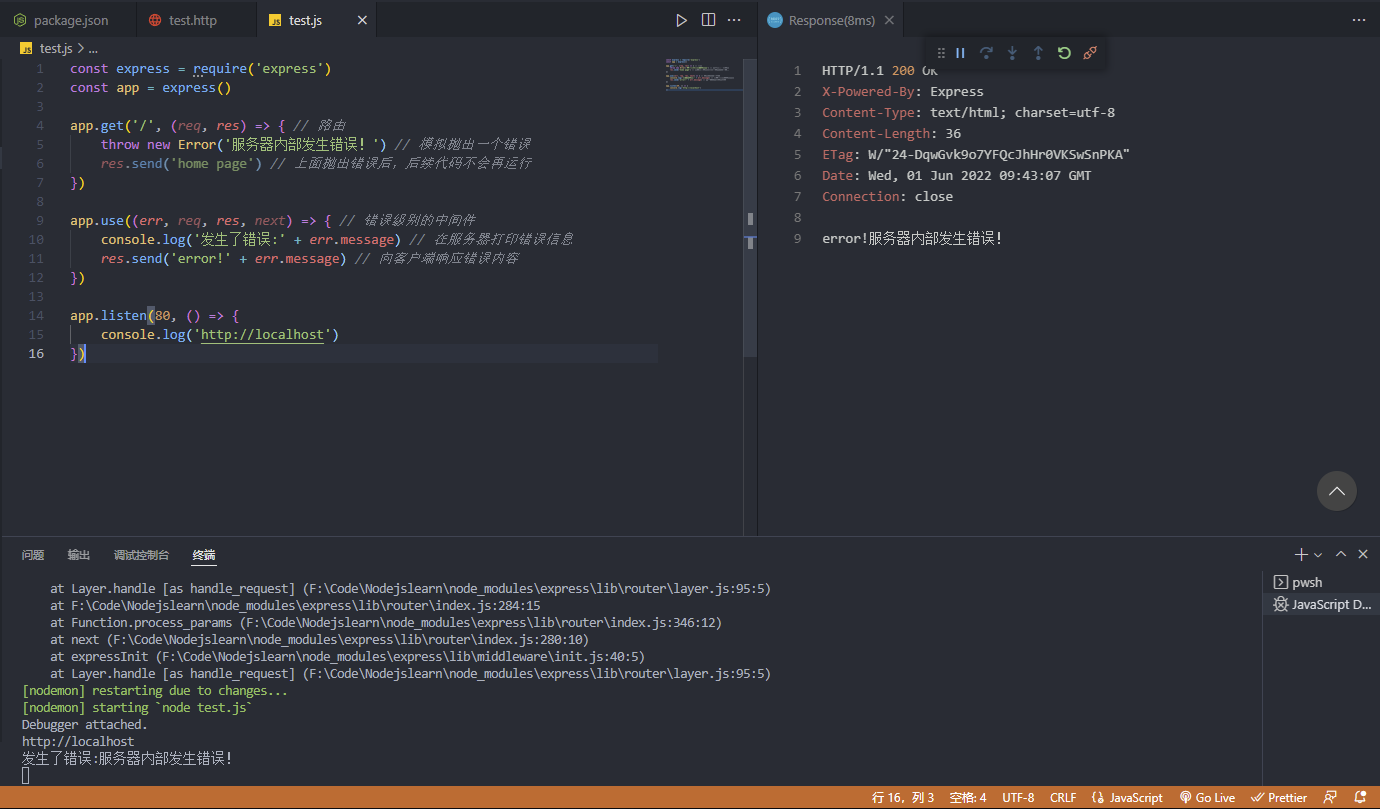
Task: Click the Connection: close response header
Action: point(888,196)
